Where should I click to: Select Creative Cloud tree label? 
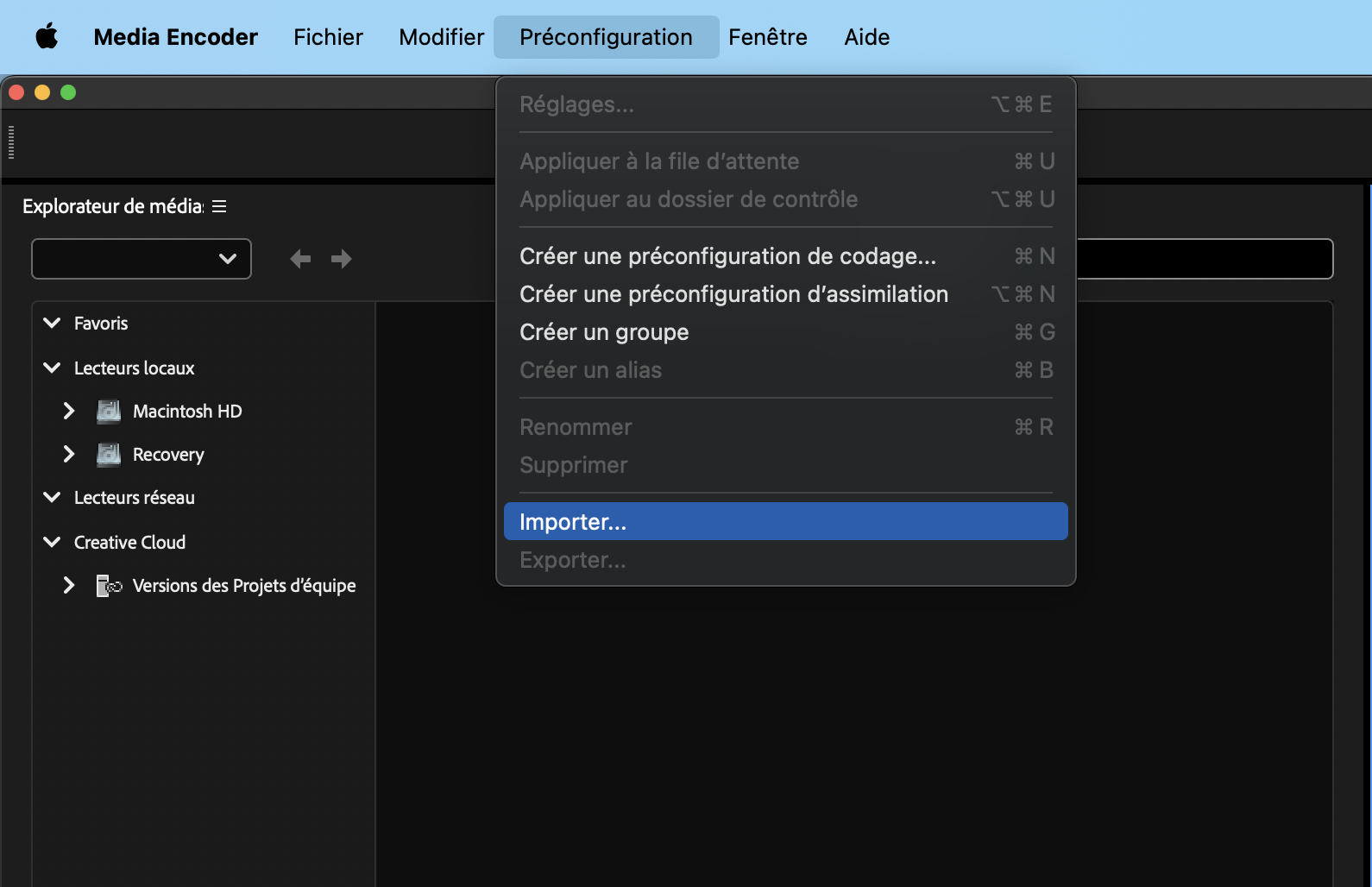129,543
